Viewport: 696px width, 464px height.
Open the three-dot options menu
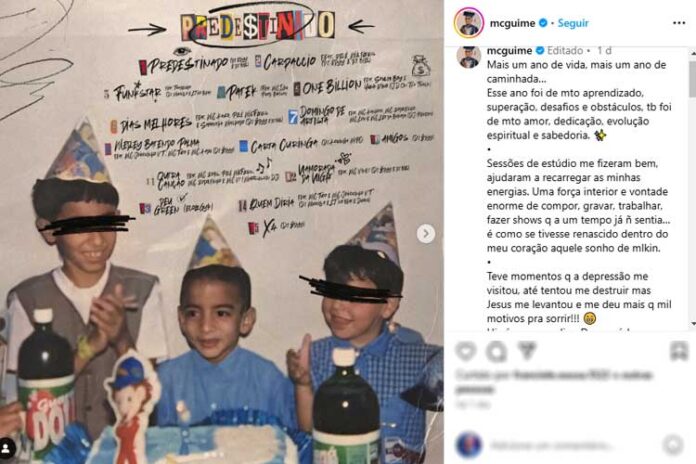tap(679, 23)
